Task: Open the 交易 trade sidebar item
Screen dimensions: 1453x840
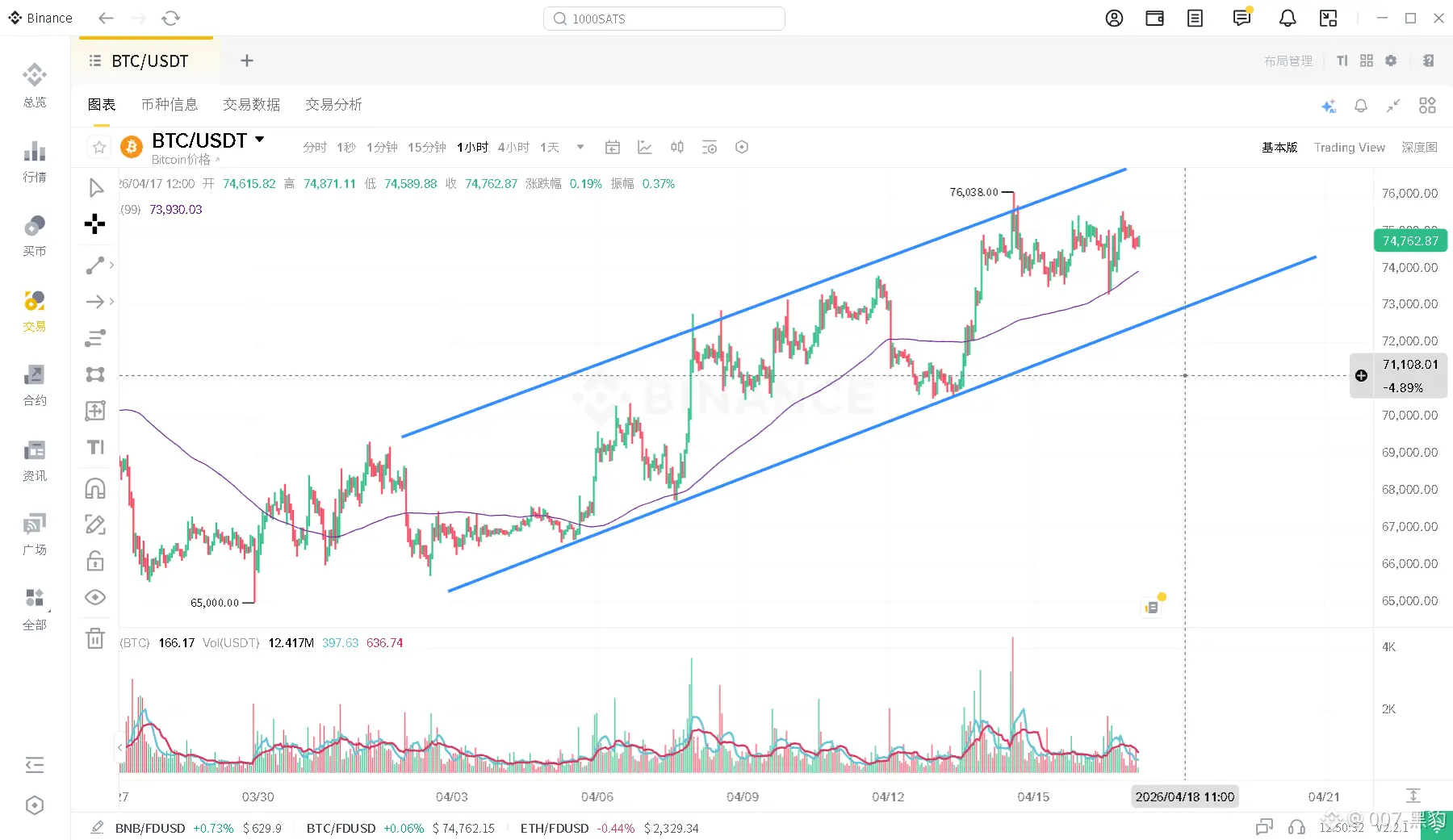Action: point(35,311)
